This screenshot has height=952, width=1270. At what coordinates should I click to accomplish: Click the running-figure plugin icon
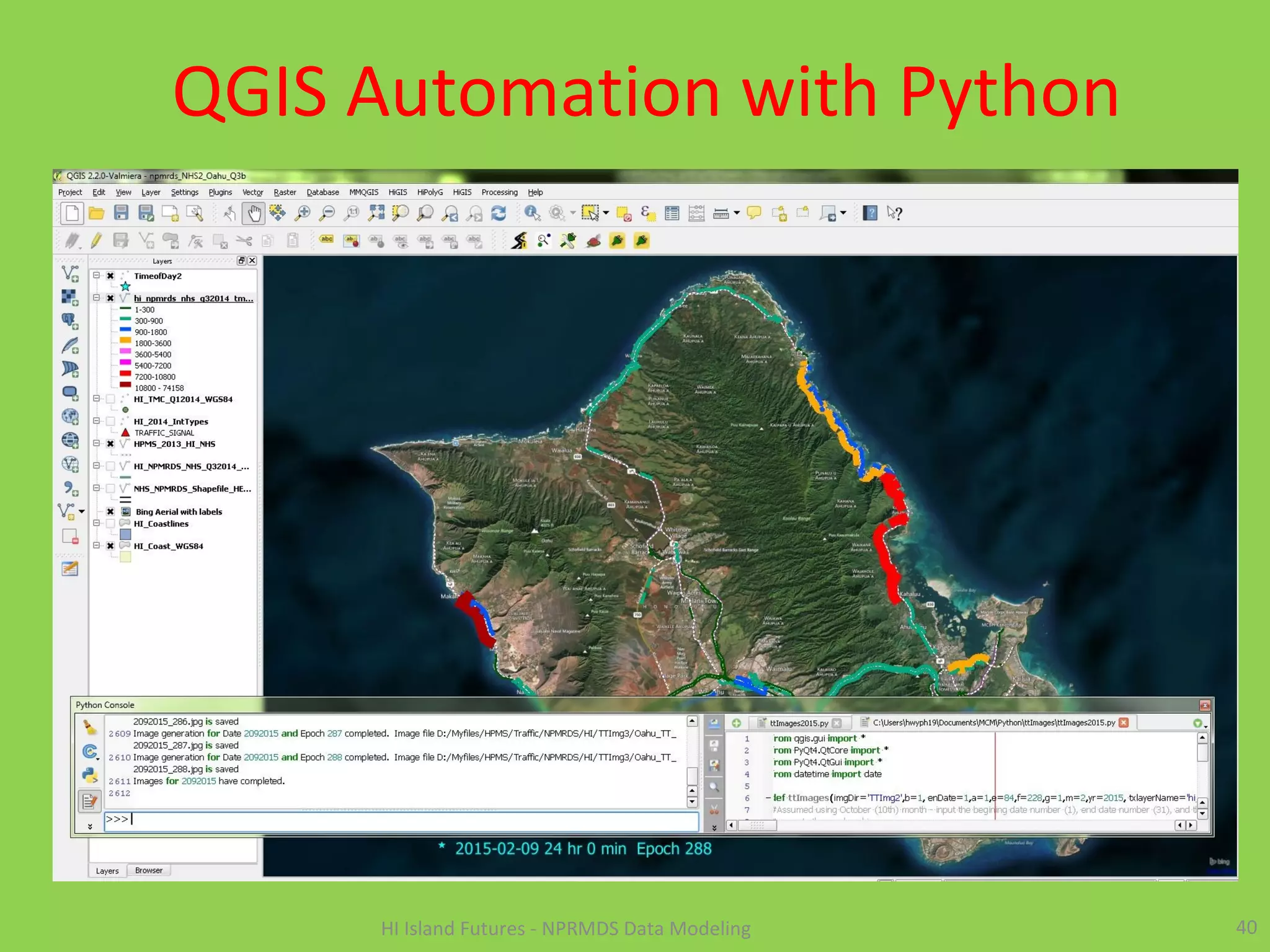520,240
